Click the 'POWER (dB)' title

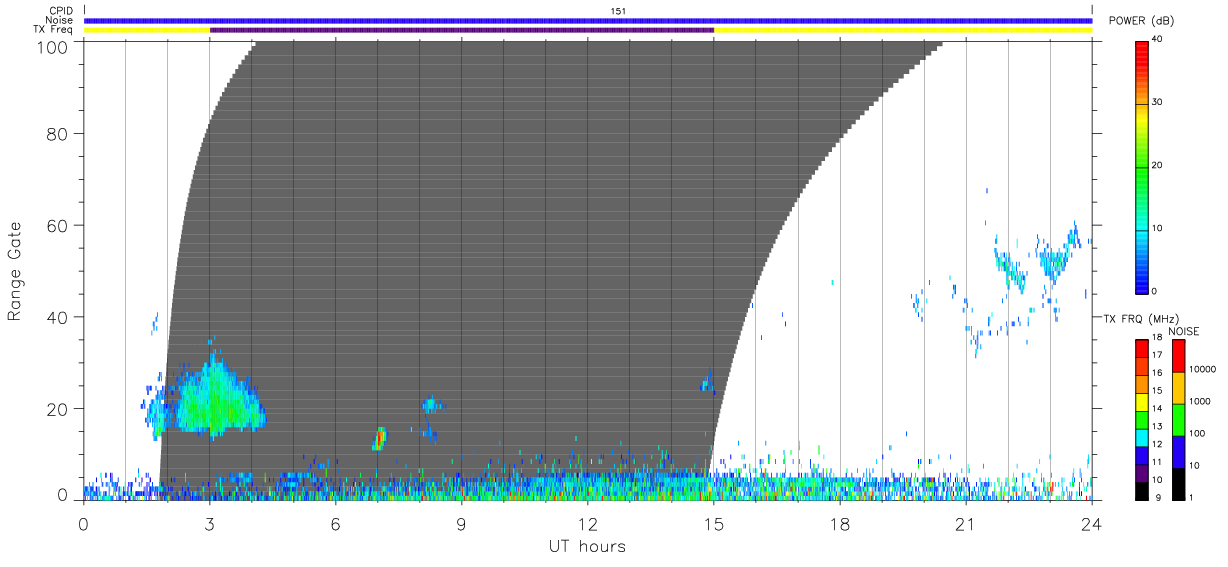point(1141,21)
